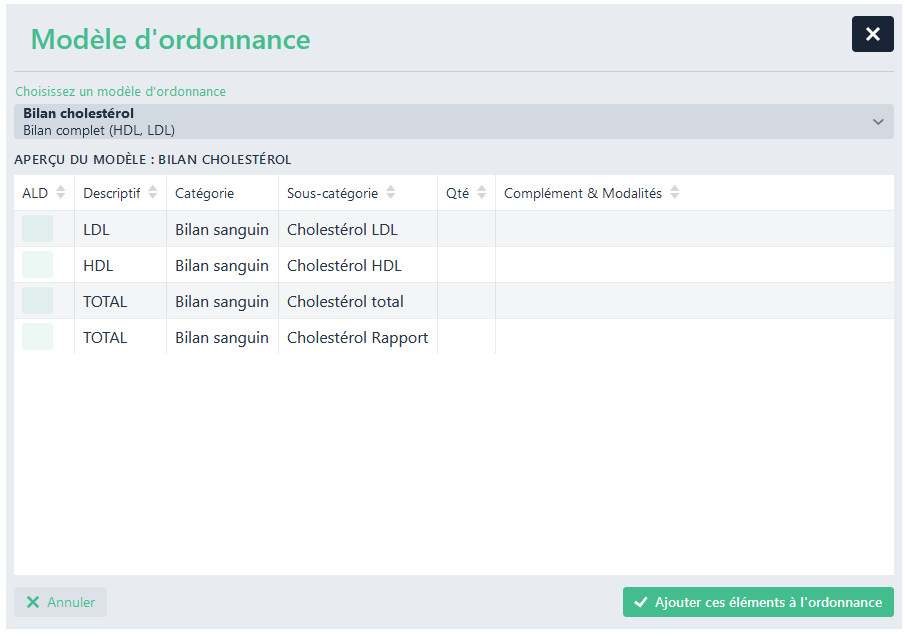Click the Qté cell in LDL row
This screenshot has height=637, width=905.
click(x=466, y=229)
